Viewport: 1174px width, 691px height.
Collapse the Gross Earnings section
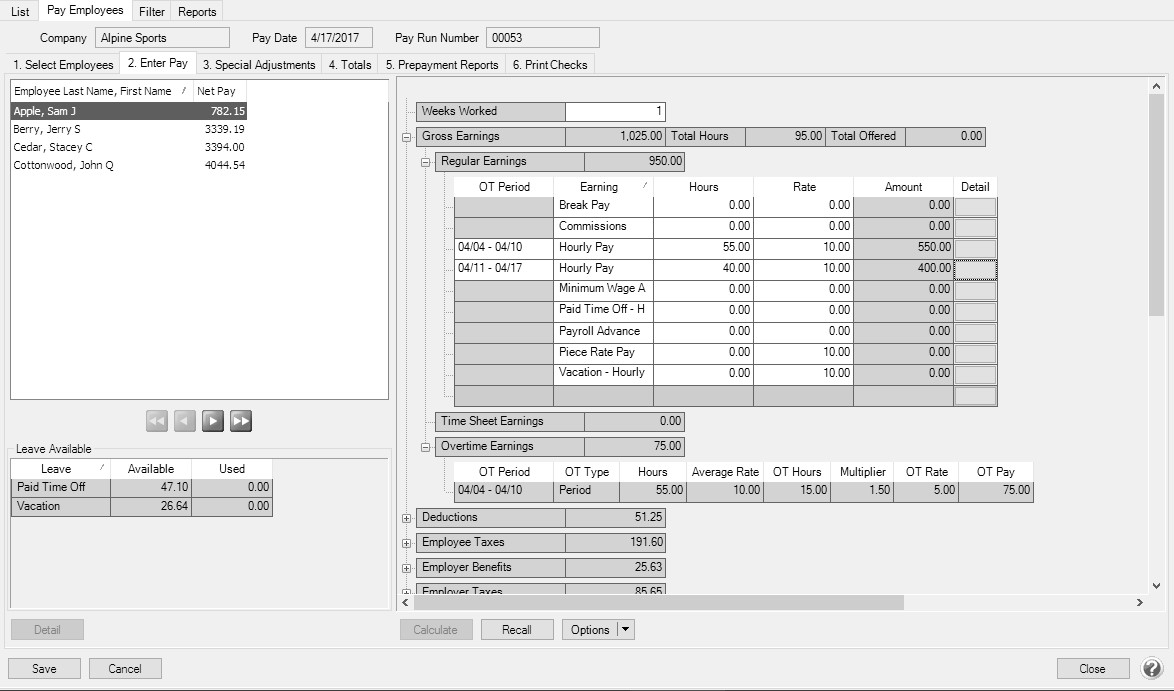pos(407,137)
